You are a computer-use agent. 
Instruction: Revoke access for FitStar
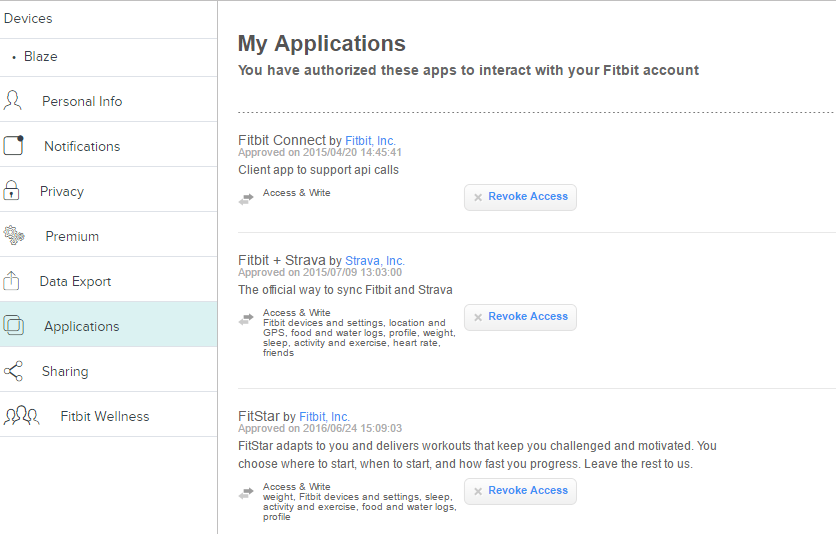[520, 491]
